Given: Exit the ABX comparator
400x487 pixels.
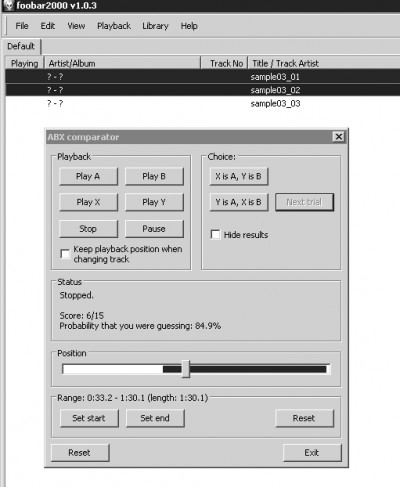Looking at the screenshot, I should pos(312,453).
